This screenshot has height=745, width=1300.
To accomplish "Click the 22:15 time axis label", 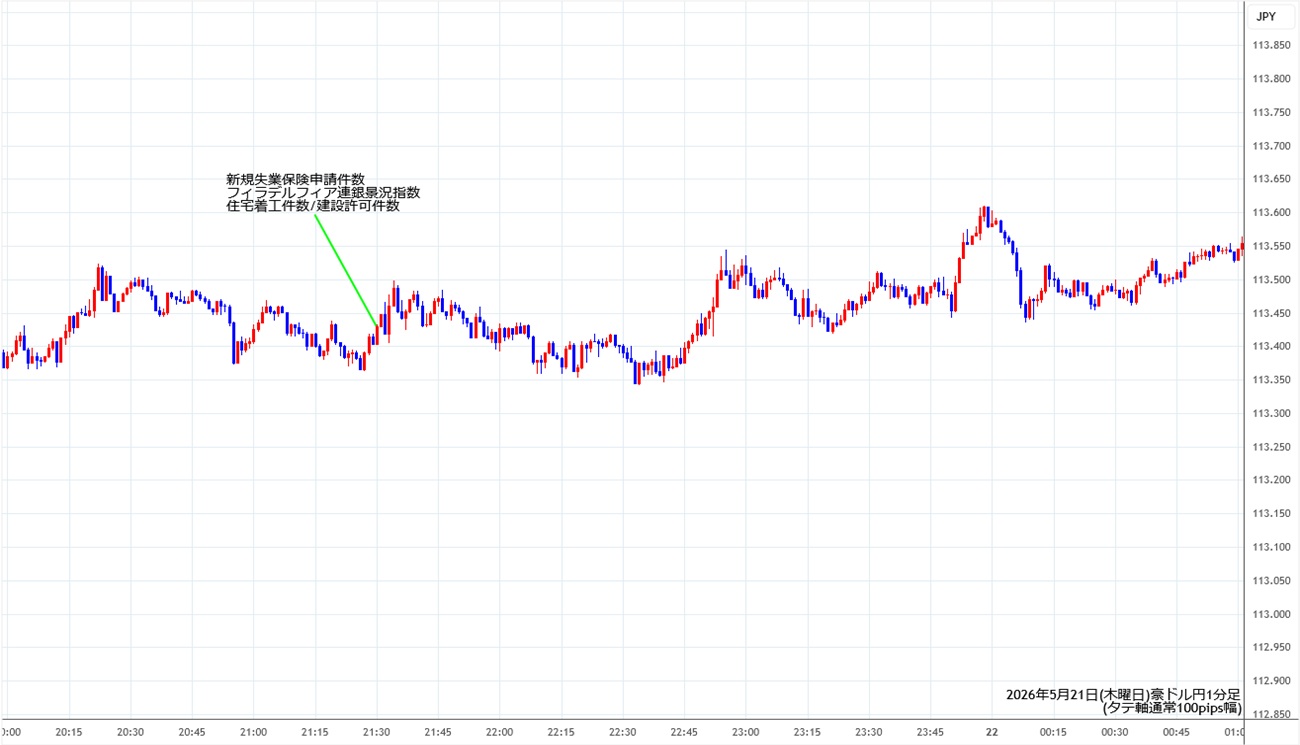I will (561, 732).
